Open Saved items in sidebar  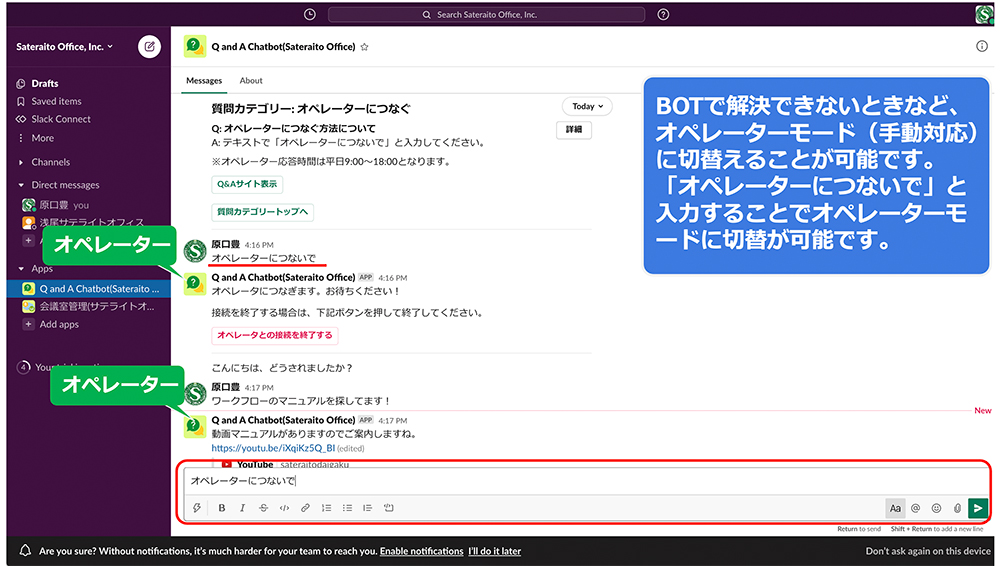[x=56, y=101]
